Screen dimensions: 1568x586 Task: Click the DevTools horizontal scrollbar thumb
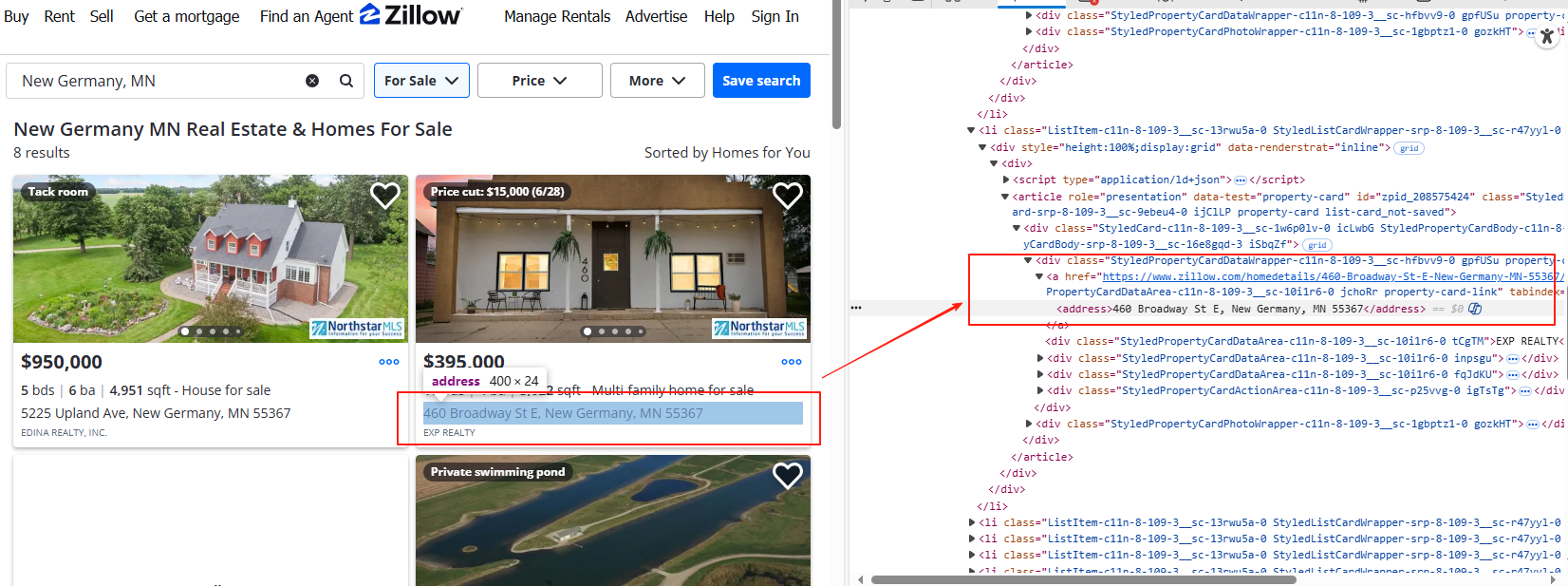(1083, 579)
